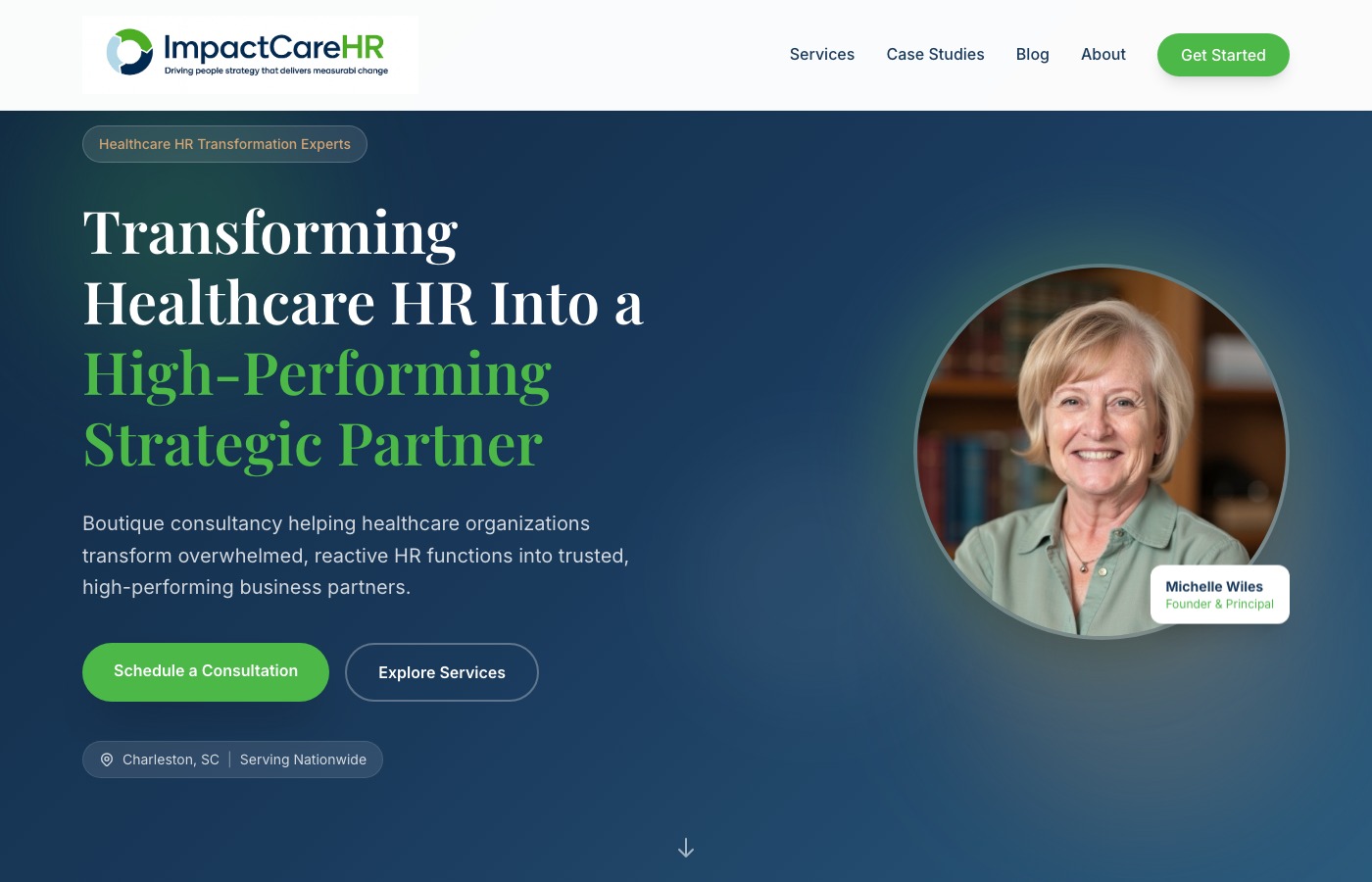Click the High-Performing Strategic Partner green heading

318,409
